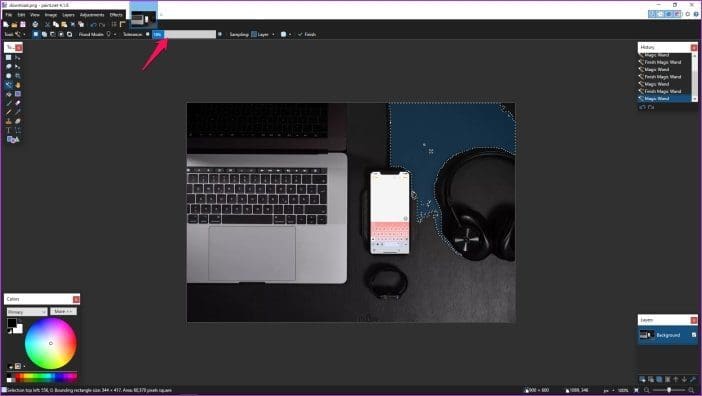Click the More >> button in Colors
702x396 pixels.
63,311
